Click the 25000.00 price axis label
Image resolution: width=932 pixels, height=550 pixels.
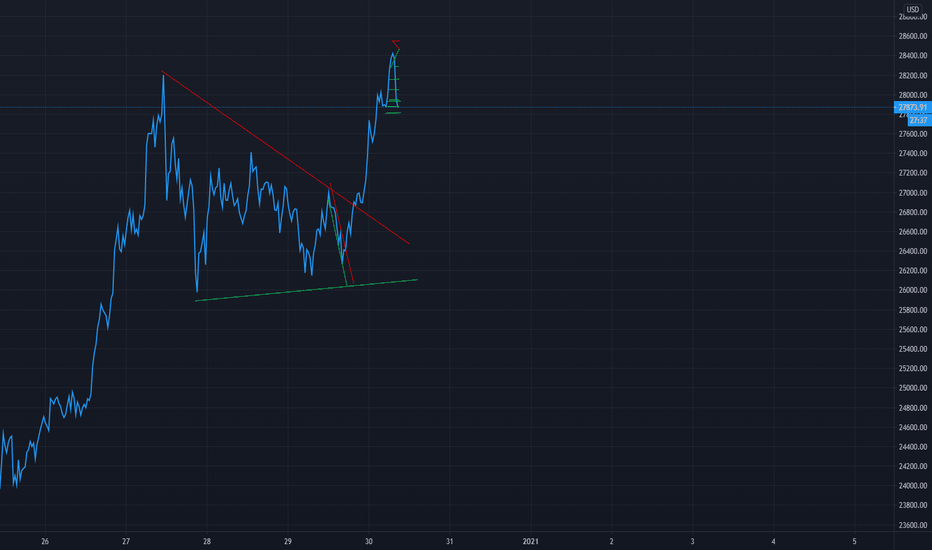click(912, 388)
